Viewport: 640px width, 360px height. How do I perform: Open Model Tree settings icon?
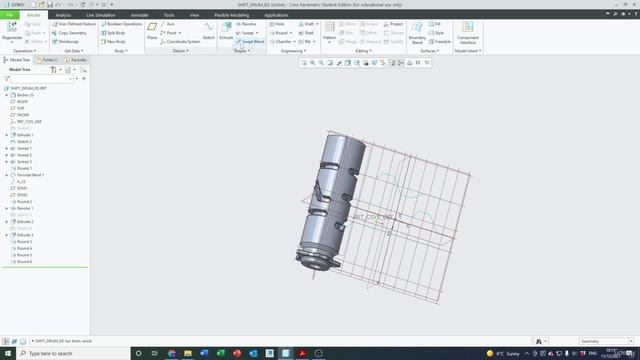coord(53,70)
